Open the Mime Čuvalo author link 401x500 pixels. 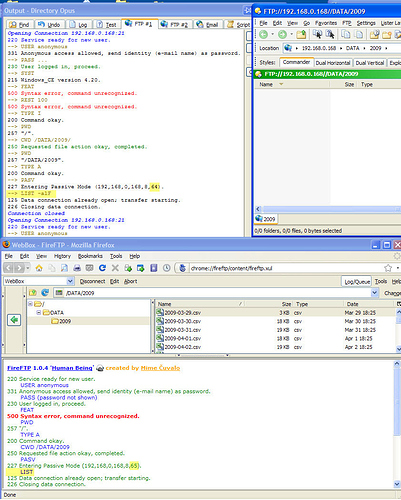click(160, 368)
